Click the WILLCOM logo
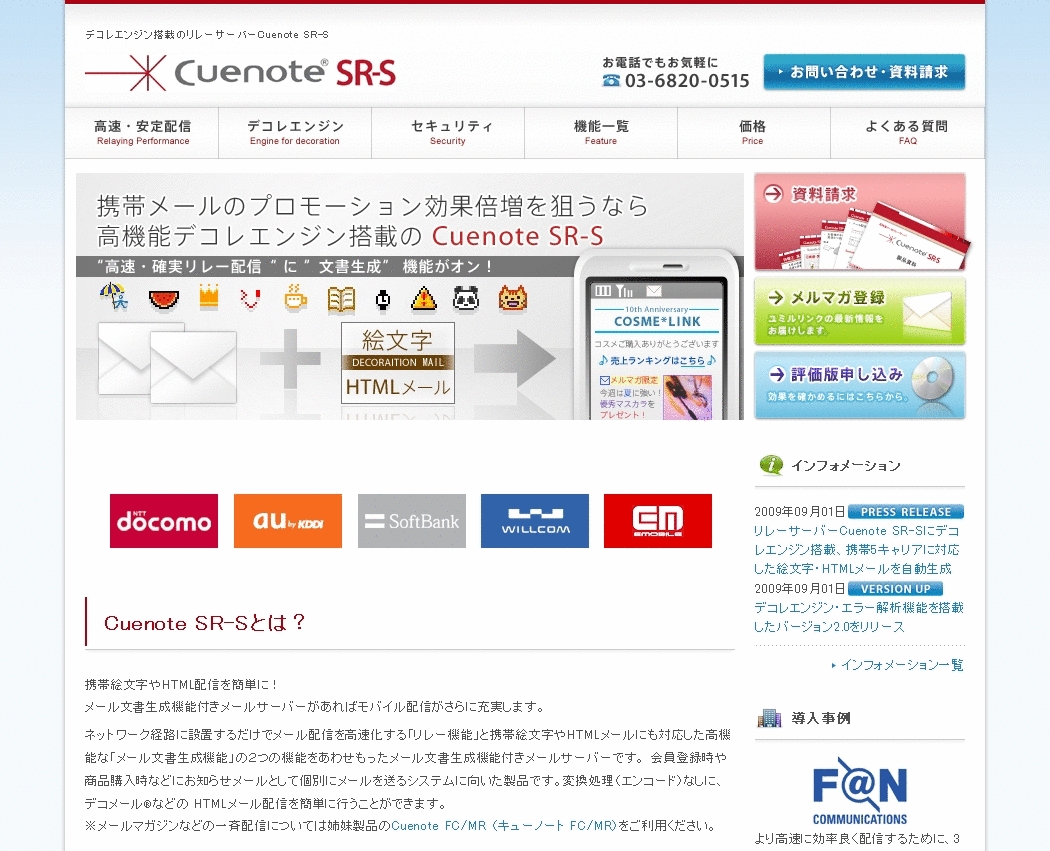 535,521
